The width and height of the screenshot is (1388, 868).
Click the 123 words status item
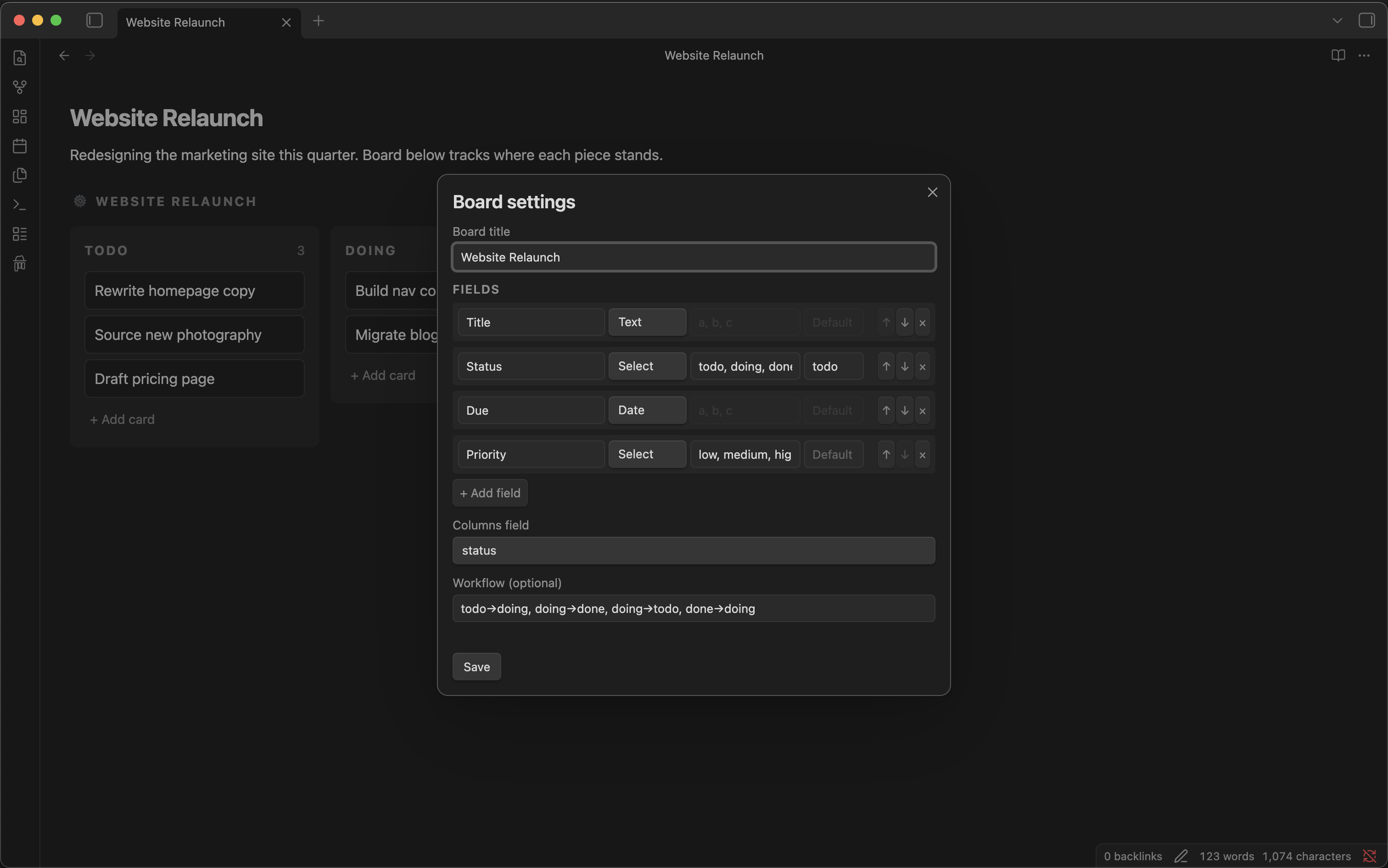pos(1226,856)
